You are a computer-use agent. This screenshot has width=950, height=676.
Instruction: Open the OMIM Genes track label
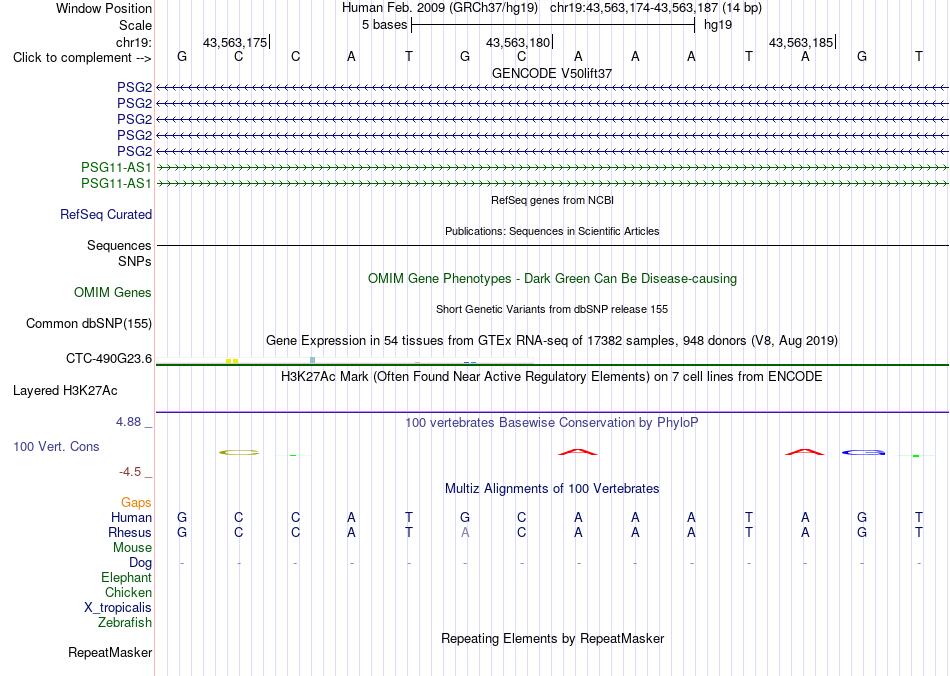pyautogui.click(x=113, y=293)
